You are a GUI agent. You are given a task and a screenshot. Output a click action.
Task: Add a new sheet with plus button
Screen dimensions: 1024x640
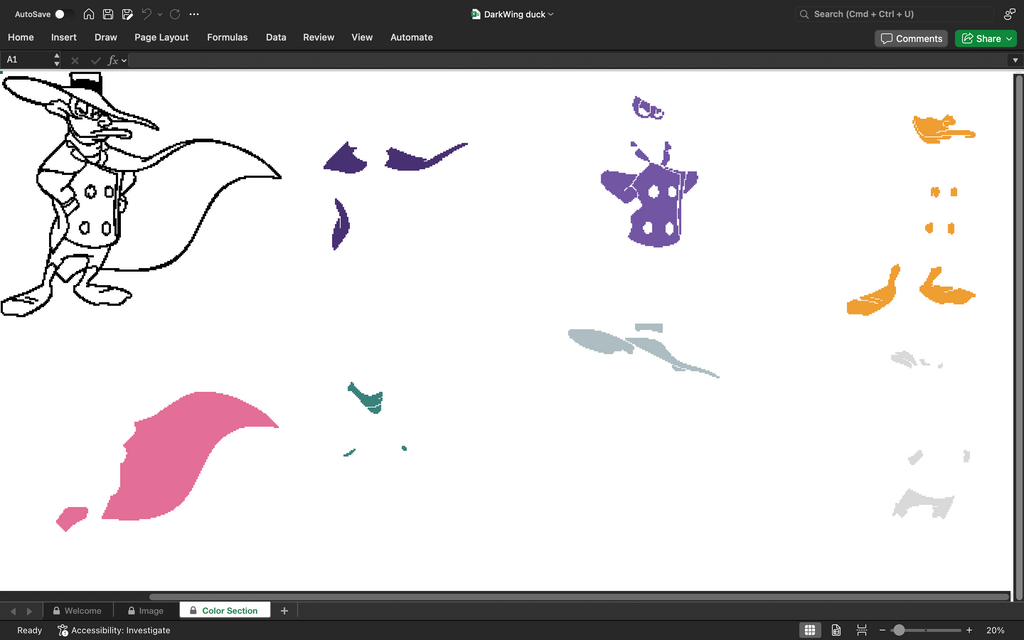click(x=284, y=611)
